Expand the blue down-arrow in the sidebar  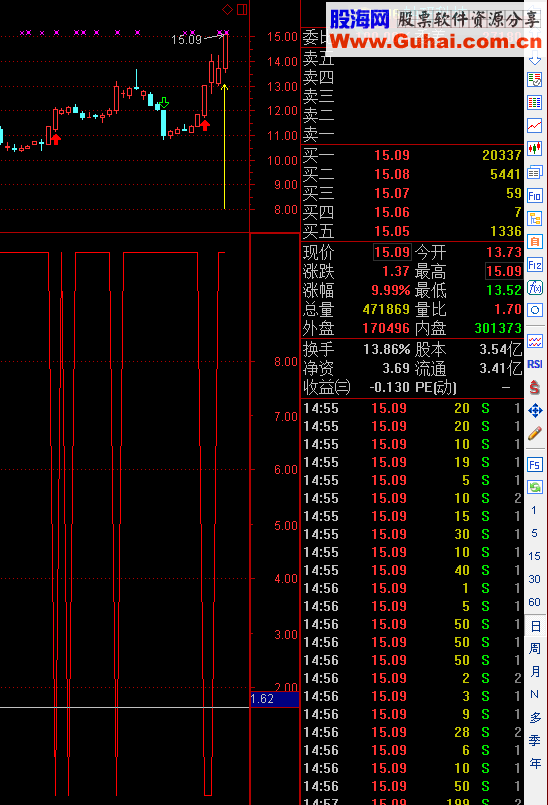[x=535, y=60]
